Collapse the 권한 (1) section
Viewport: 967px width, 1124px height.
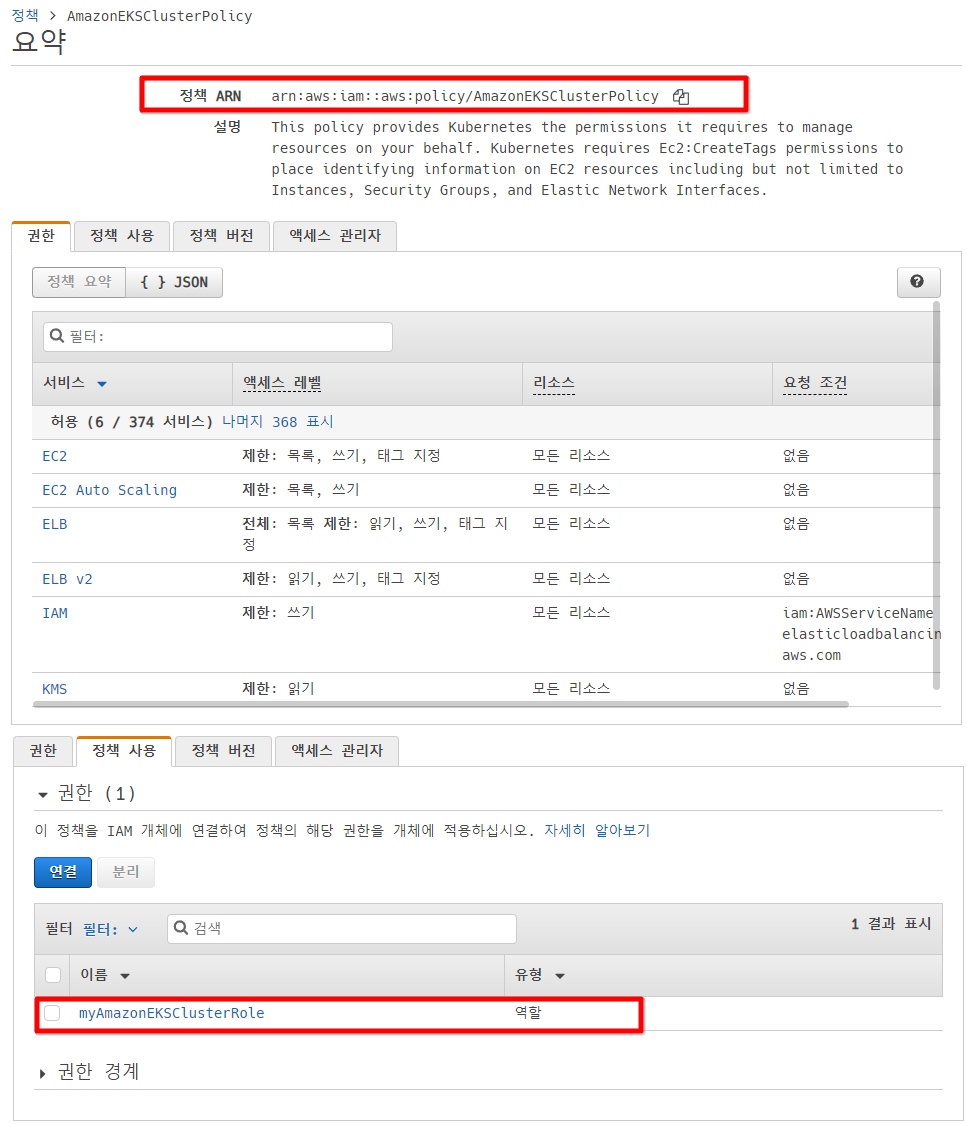click(x=42, y=794)
